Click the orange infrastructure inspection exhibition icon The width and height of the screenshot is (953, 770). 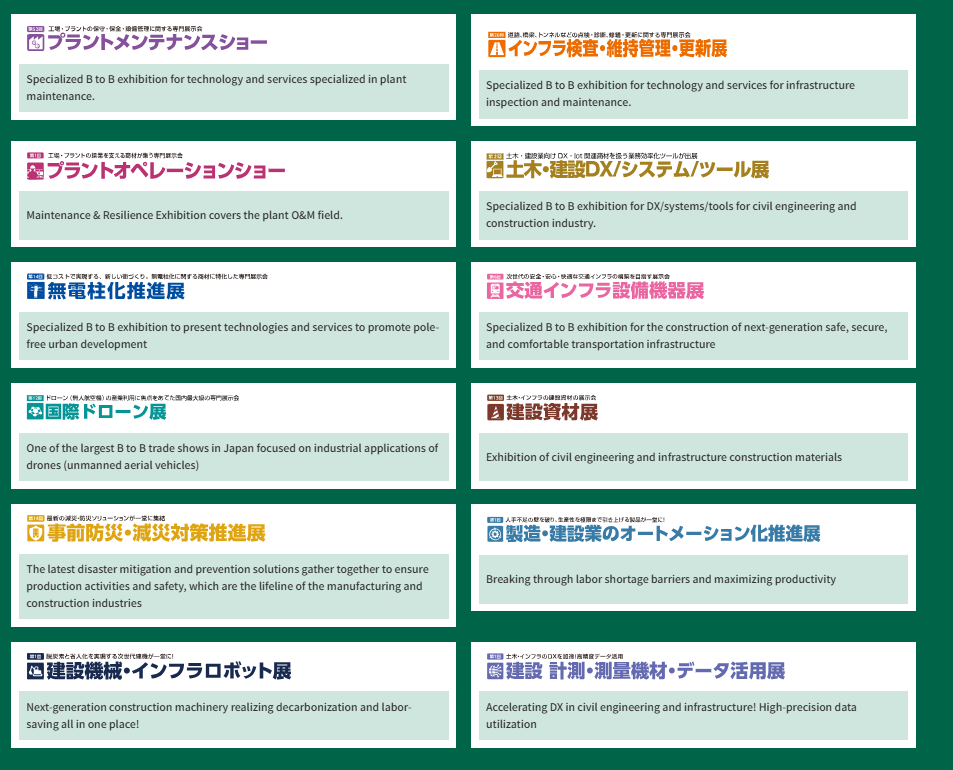click(495, 48)
